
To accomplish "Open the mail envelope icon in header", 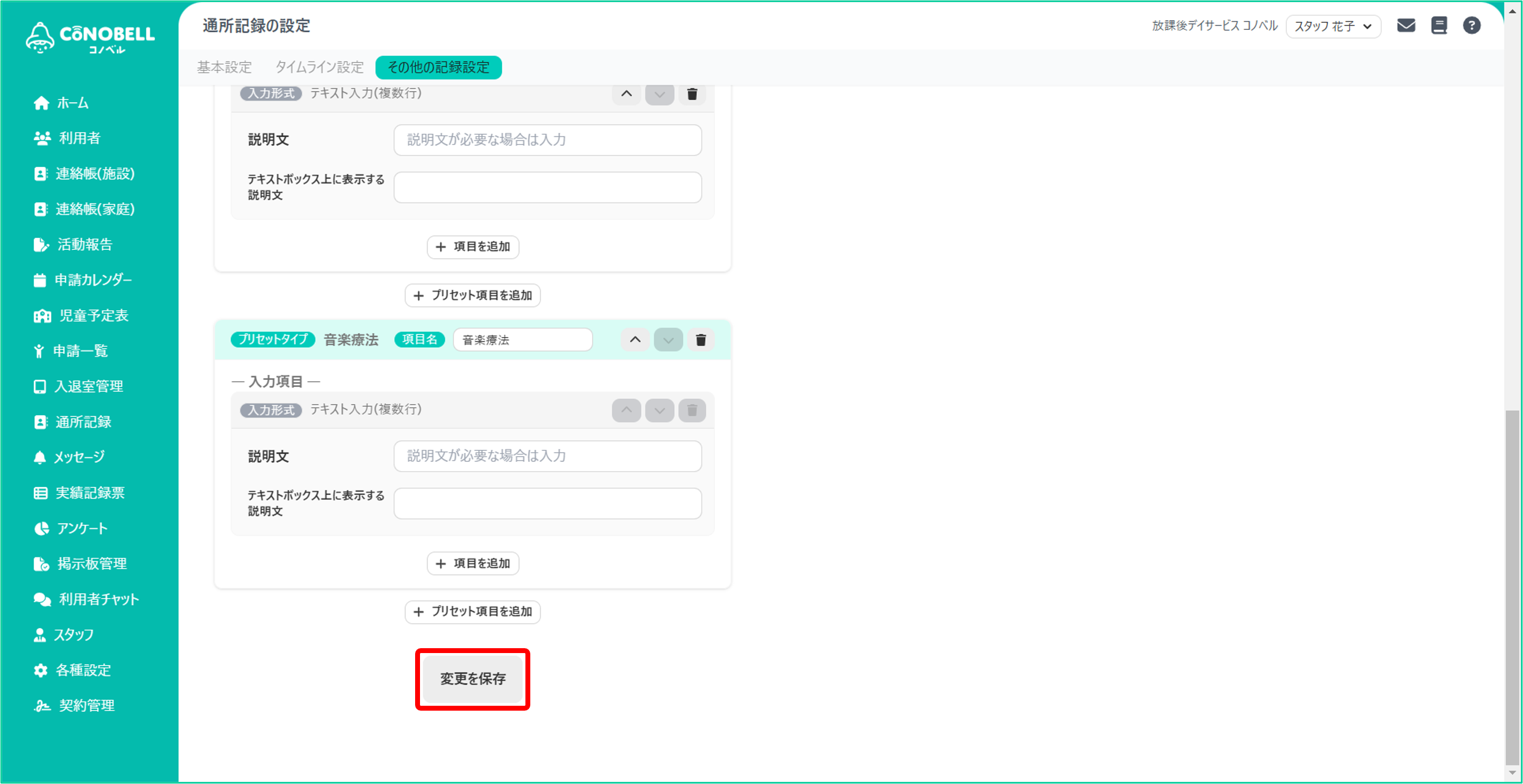I will coord(1406,26).
